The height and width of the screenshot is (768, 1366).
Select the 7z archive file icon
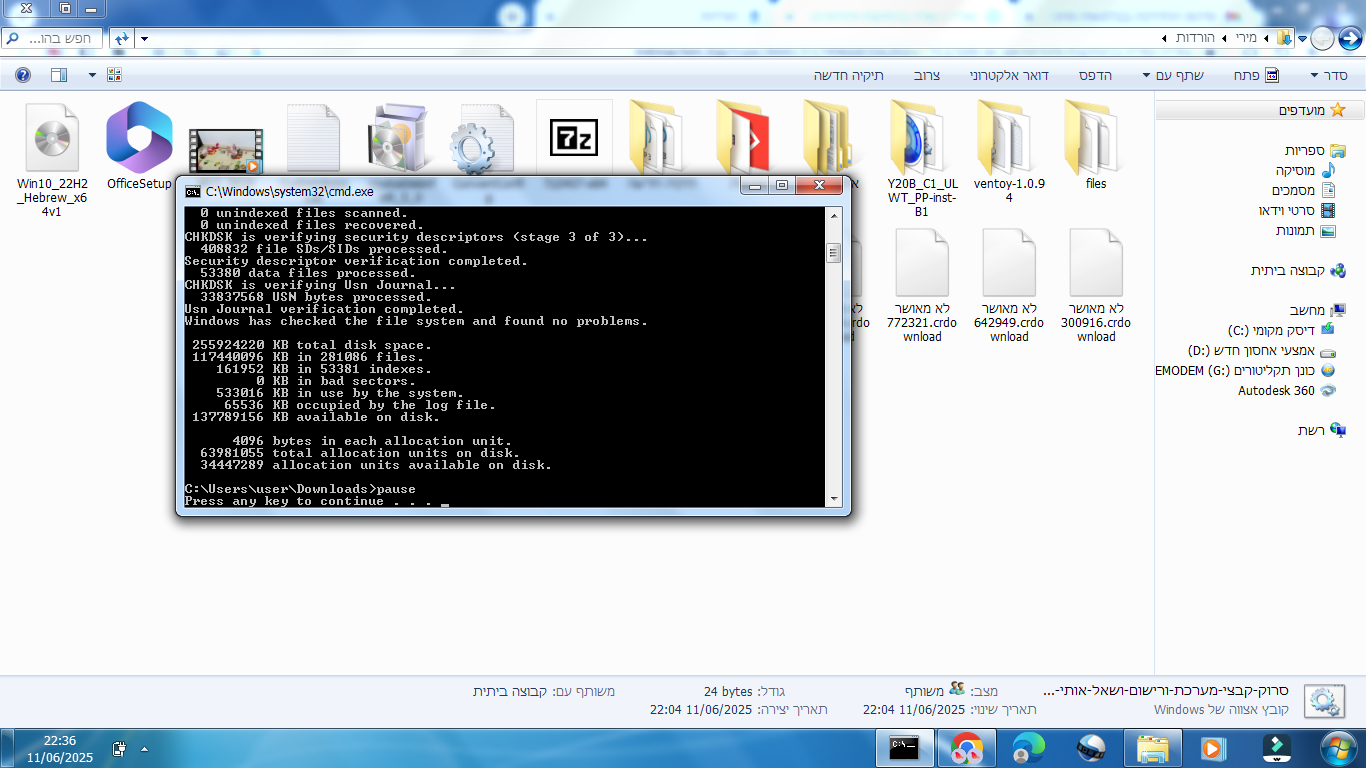coord(574,138)
